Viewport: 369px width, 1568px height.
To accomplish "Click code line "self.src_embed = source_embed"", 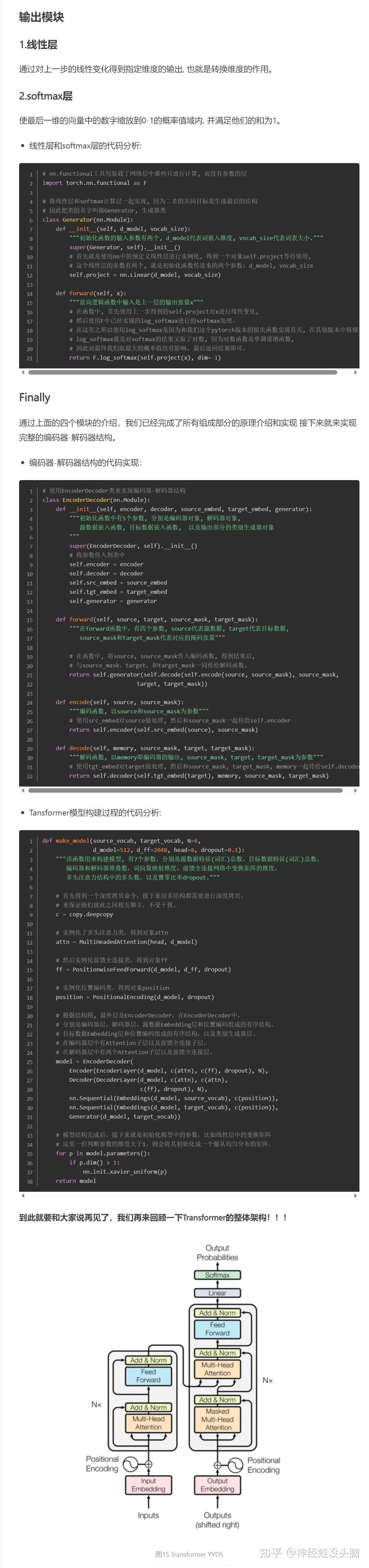I will click(118, 583).
